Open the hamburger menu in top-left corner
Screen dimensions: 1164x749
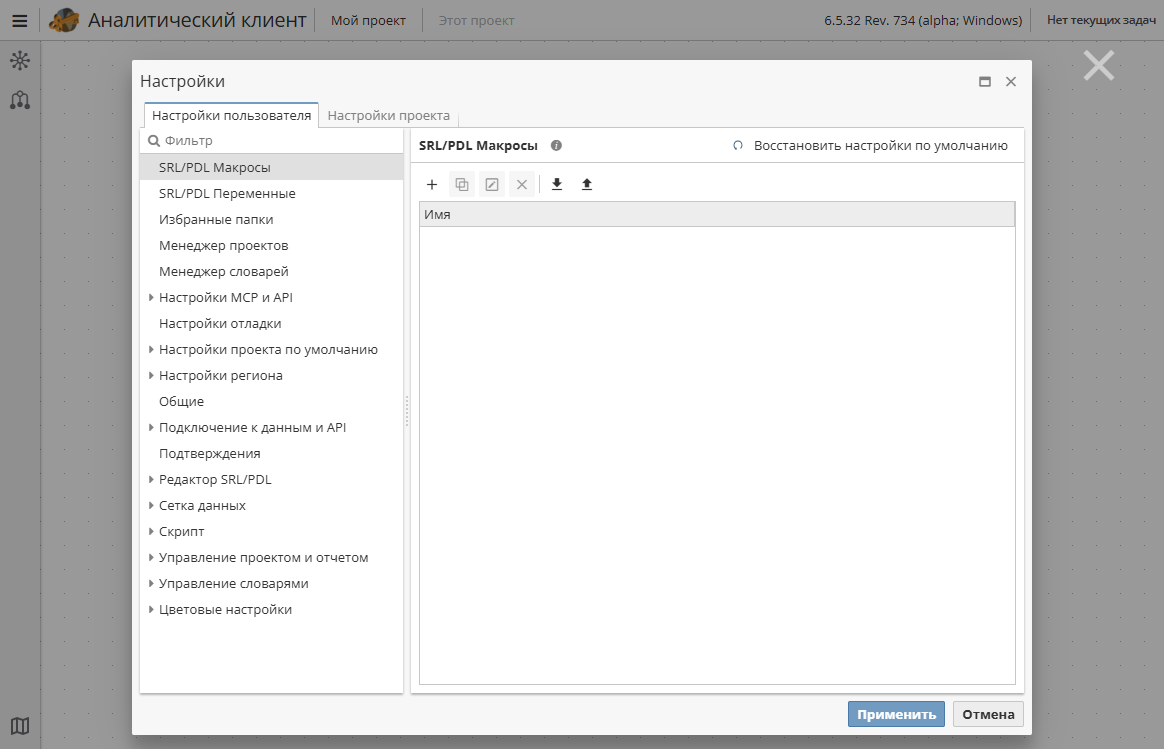(x=19, y=19)
